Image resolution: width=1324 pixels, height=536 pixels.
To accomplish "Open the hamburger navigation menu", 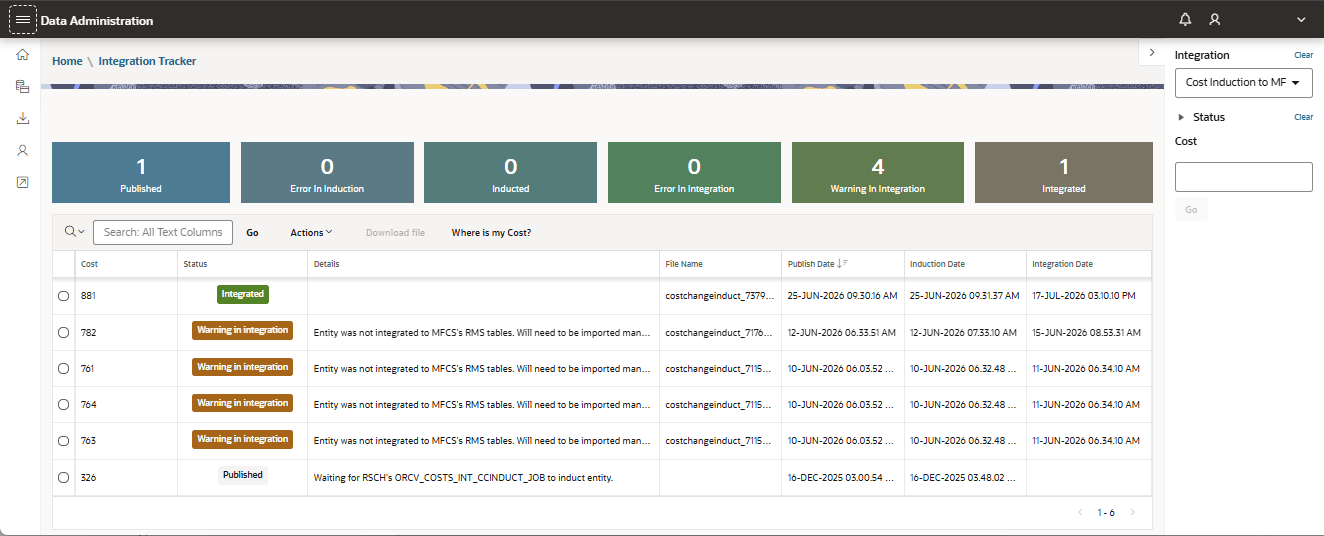I will click(x=23, y=19).
